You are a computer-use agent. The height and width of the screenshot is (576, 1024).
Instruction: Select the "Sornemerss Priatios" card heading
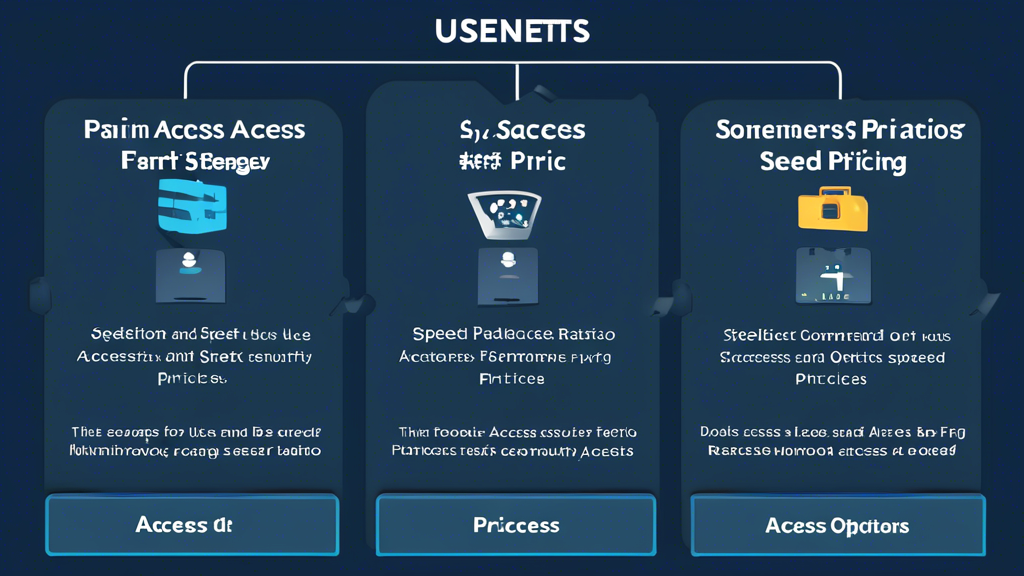point(839,129)
